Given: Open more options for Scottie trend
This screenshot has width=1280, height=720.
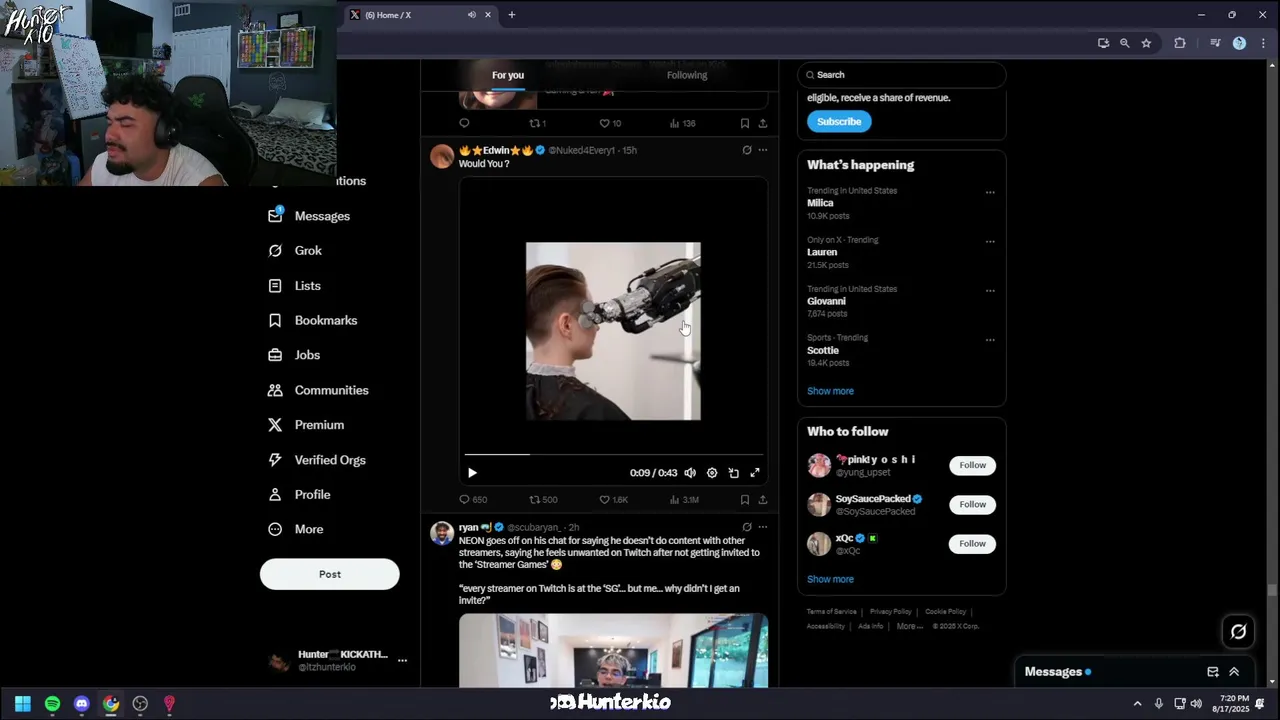Looking at the screenshot, I should (x=990, y=339).
